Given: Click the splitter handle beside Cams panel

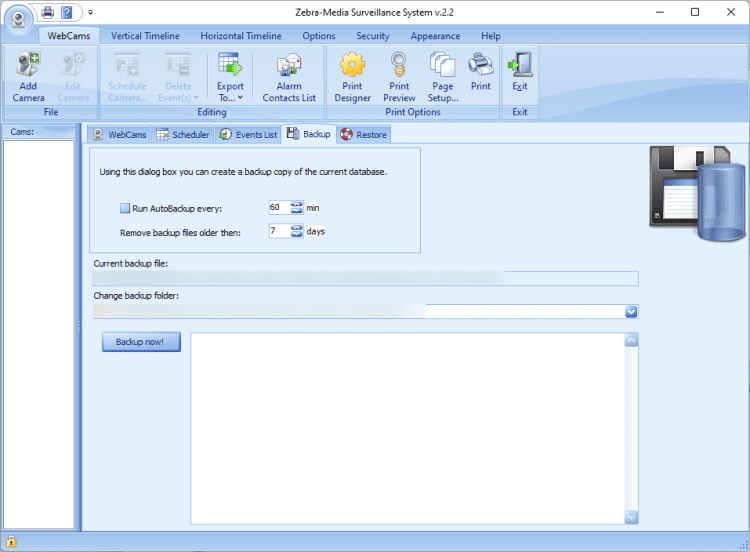Looking at the screenshot, I should [x=79, y=327].
